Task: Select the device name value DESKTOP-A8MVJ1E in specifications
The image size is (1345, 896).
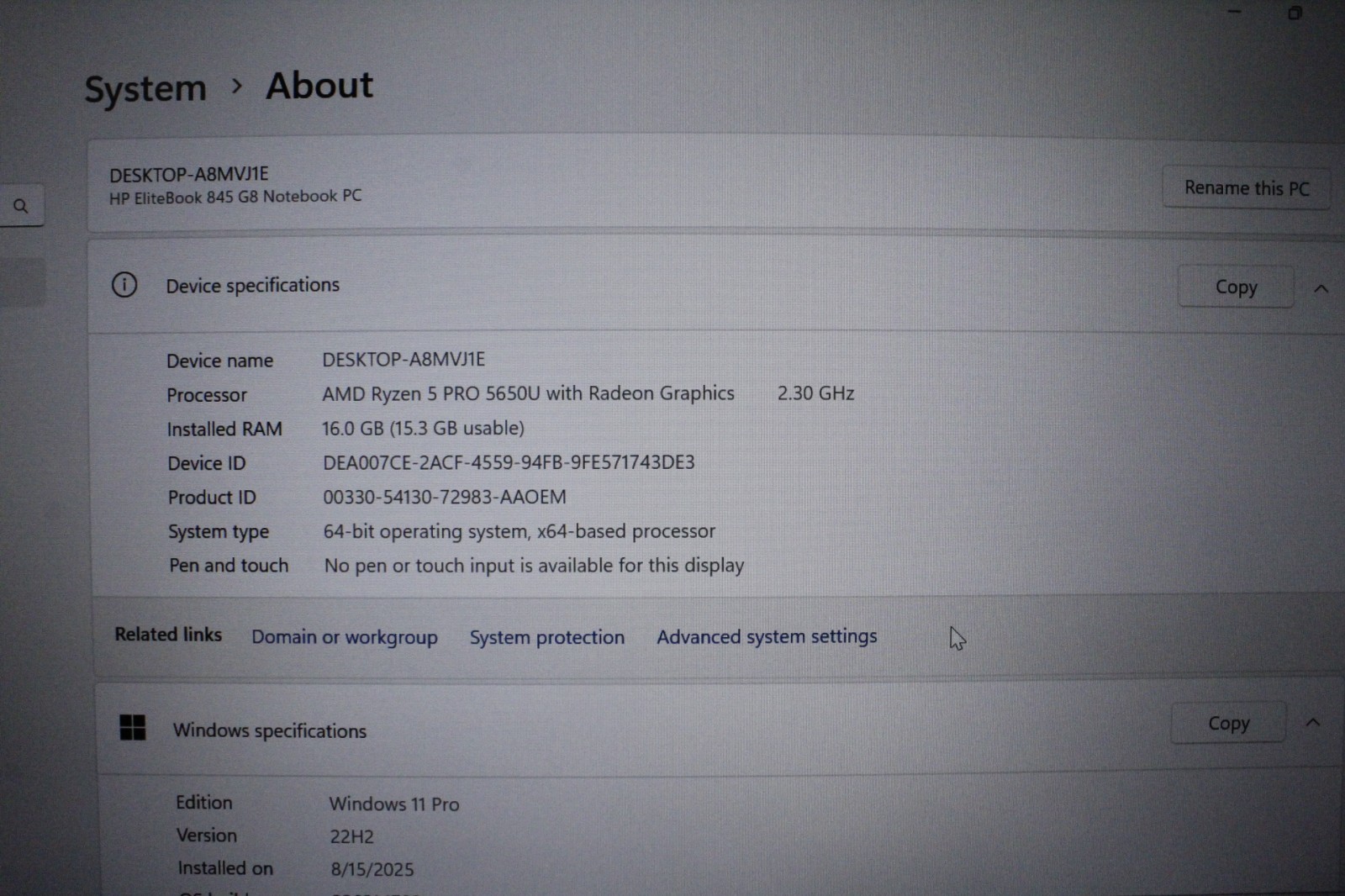Action: [403, 359]
